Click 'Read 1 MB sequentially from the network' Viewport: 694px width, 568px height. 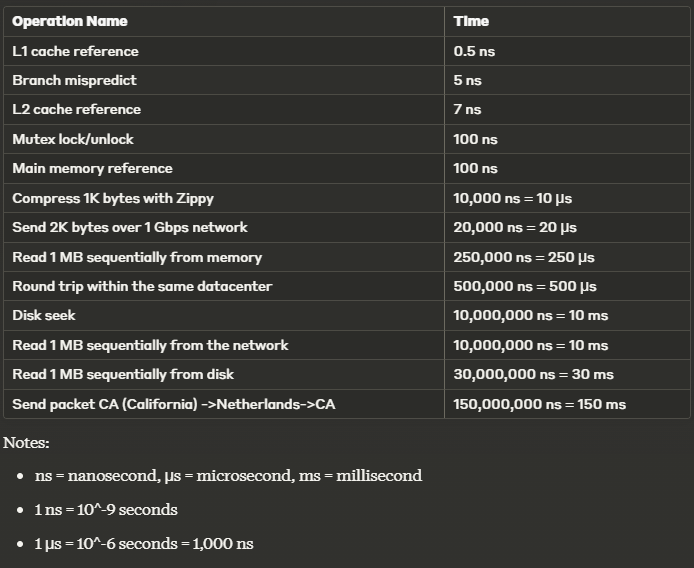point(150,345)
